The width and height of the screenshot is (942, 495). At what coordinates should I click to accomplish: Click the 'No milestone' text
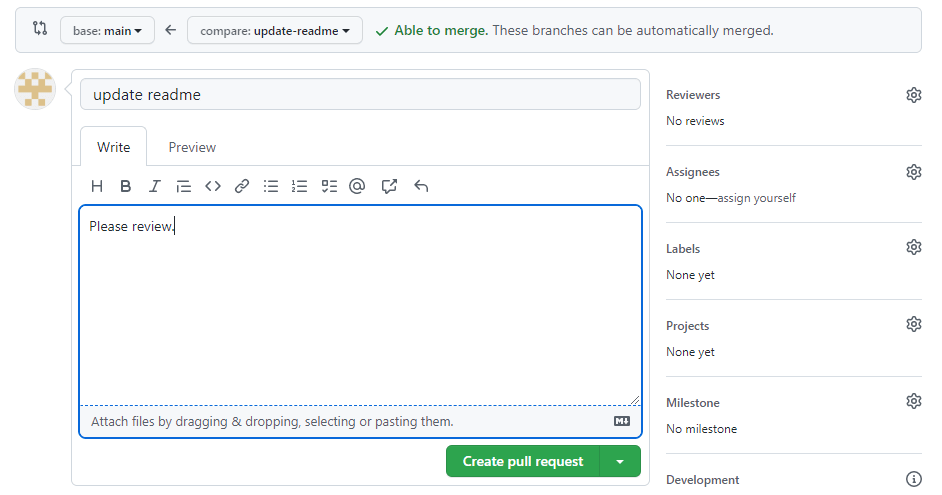(x=701, y=429)
